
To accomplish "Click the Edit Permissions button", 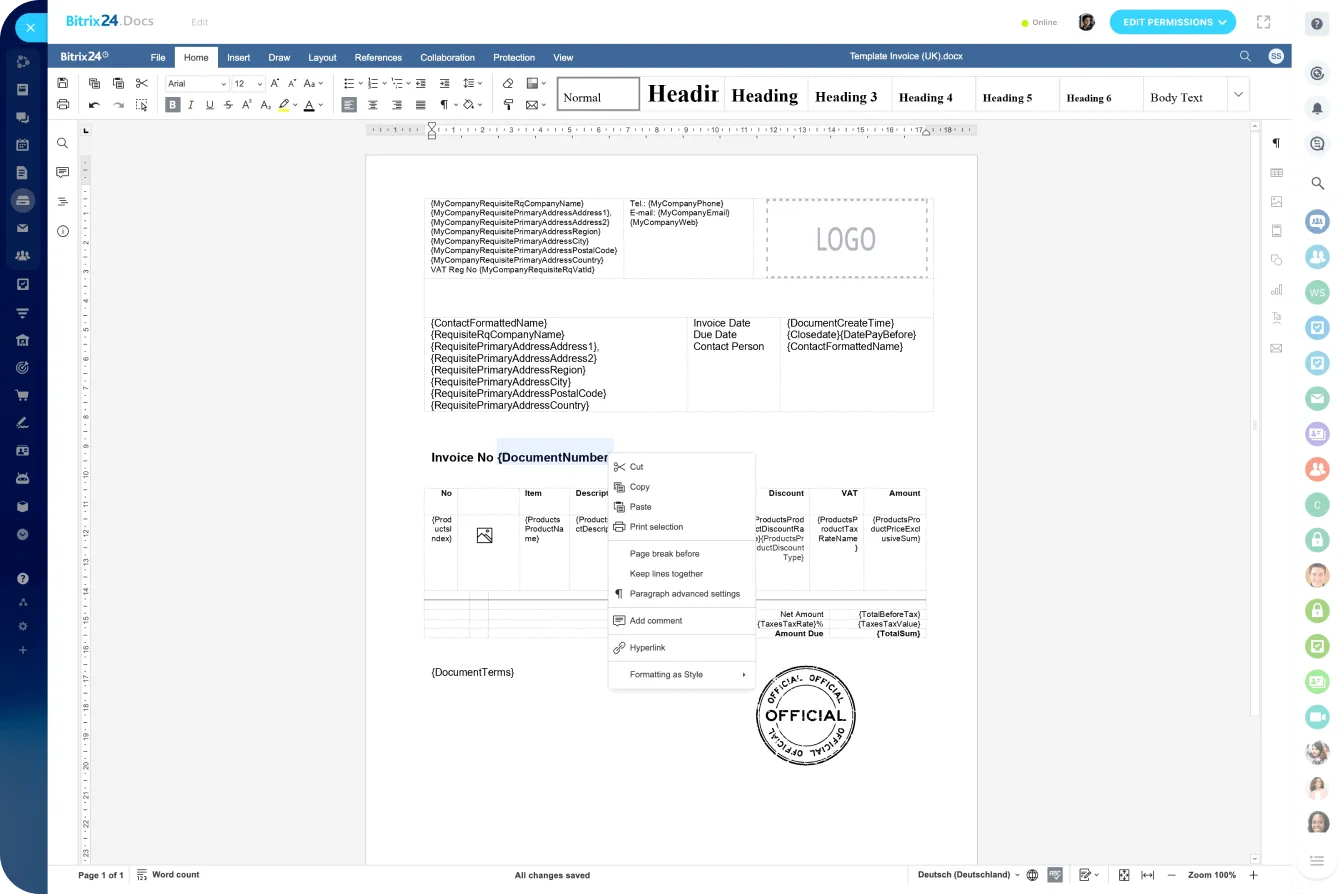I will point(1172,22).
